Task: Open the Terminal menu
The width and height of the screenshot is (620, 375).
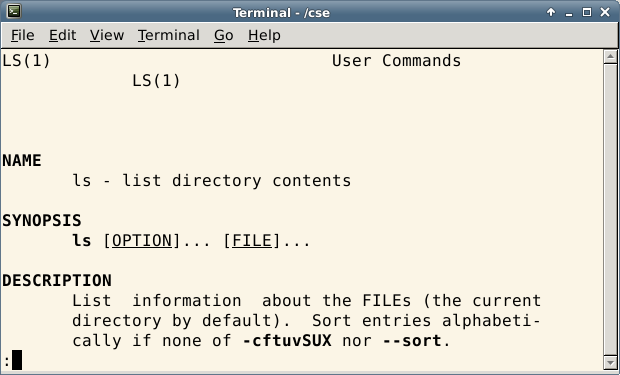Action: 169,35
